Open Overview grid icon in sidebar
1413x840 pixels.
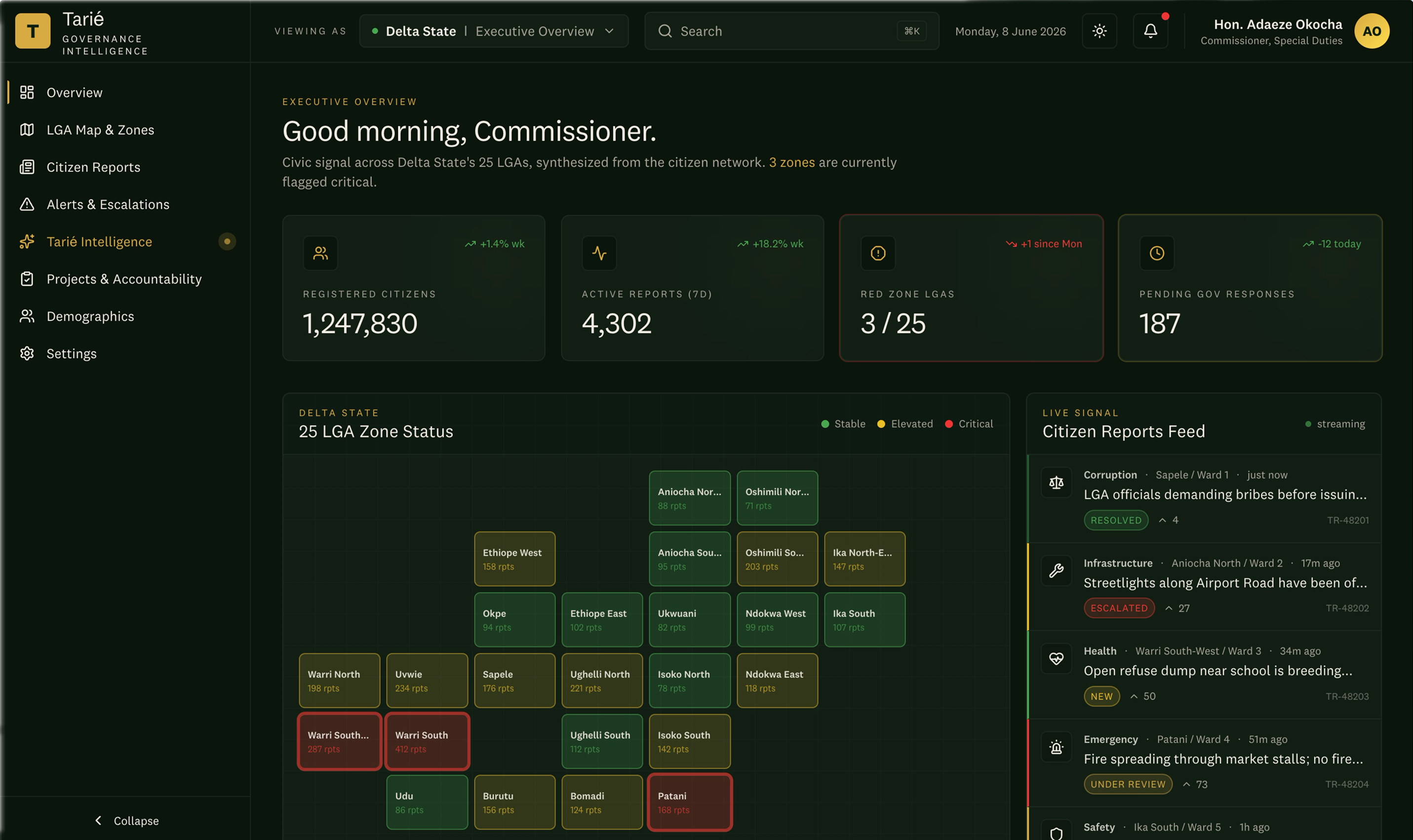[x=27, y=92]
